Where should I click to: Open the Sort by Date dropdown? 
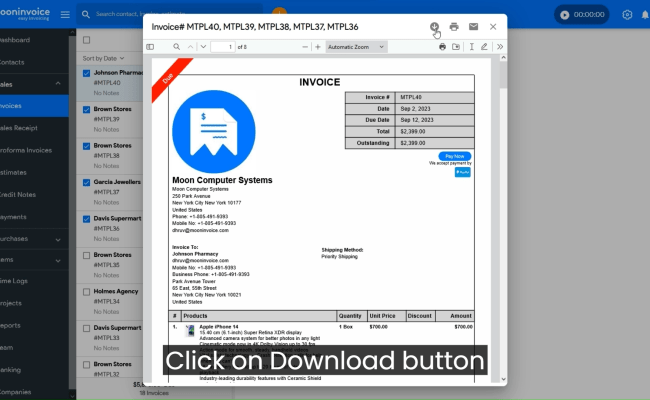point(103,58)
